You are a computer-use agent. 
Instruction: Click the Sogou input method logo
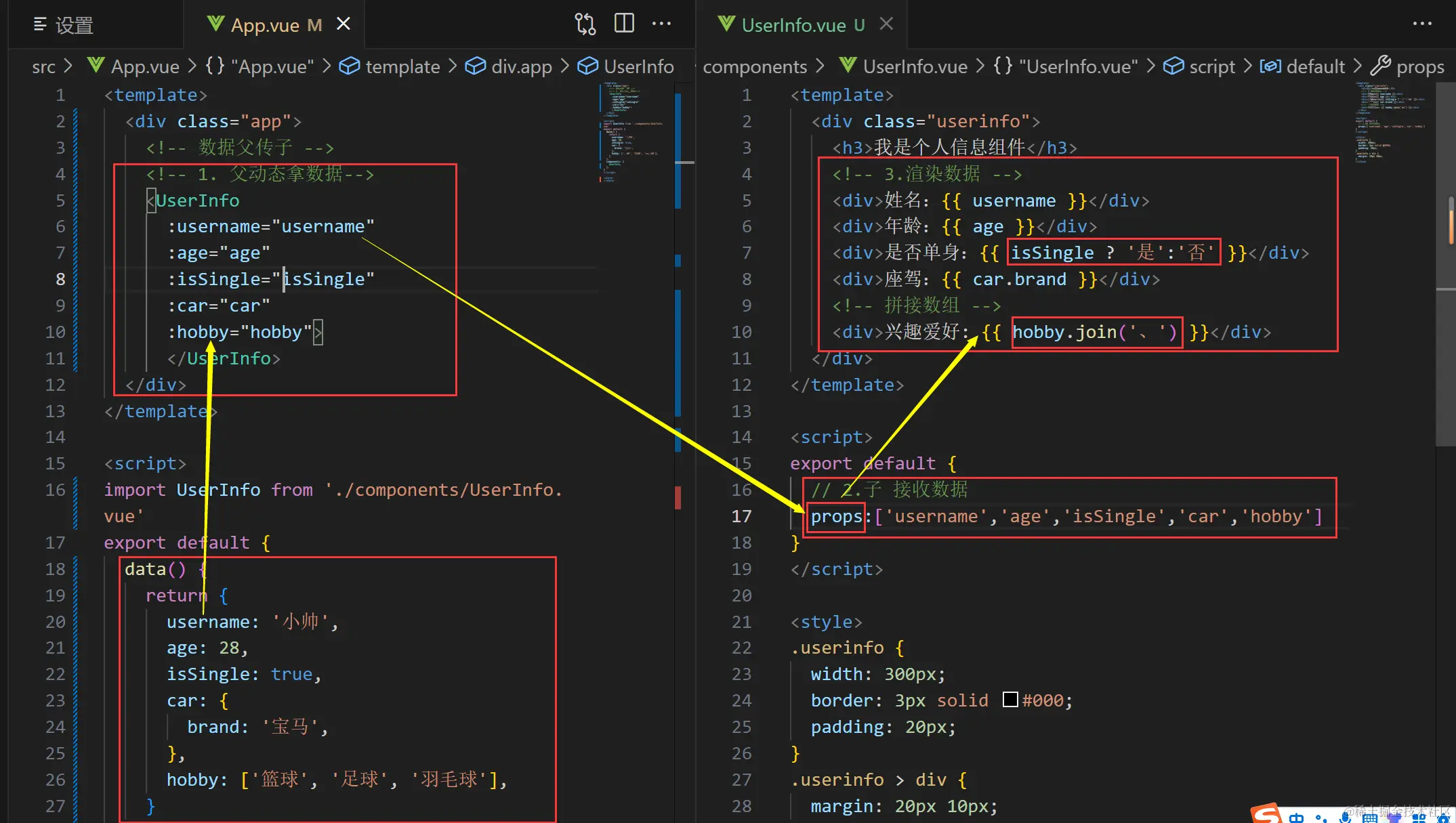[1266, 813]
